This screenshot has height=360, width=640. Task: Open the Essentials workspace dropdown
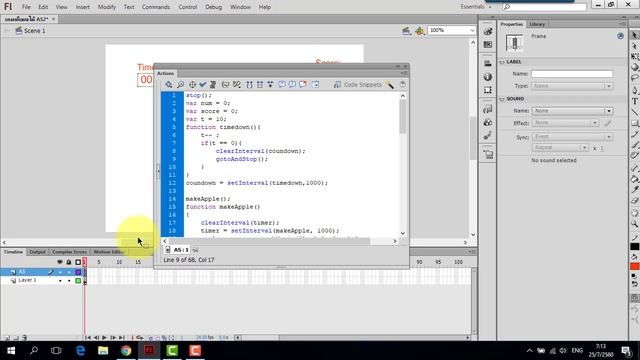(476, 7)
